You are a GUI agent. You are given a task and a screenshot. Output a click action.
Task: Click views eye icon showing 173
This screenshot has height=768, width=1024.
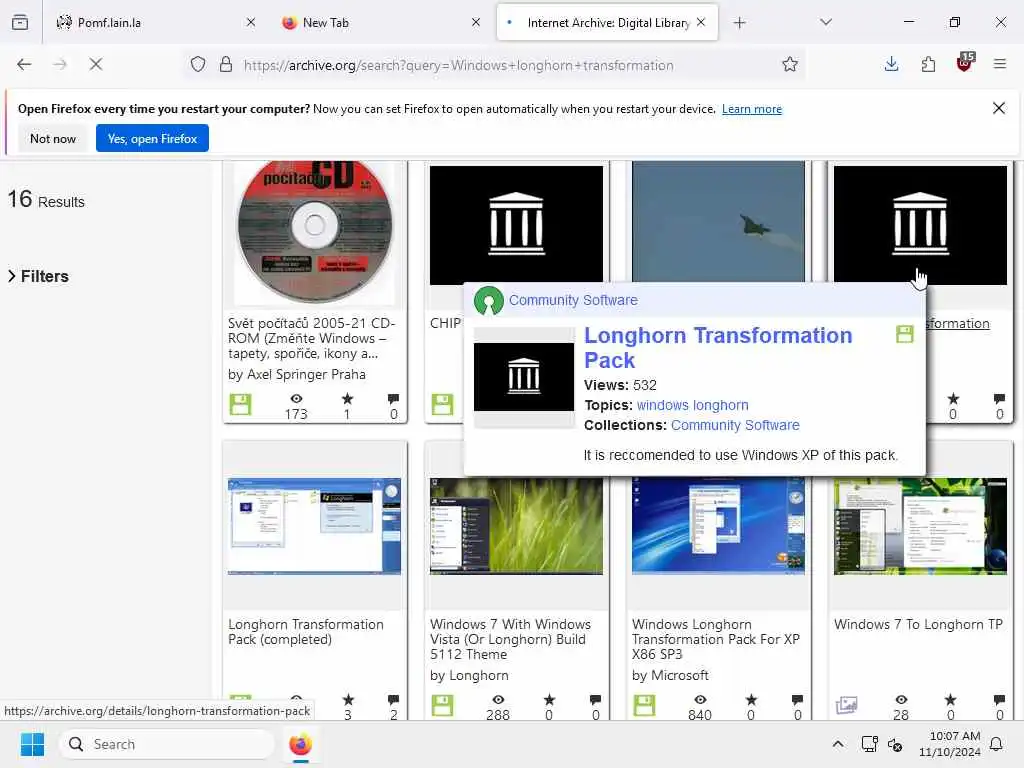coord(296,398)
